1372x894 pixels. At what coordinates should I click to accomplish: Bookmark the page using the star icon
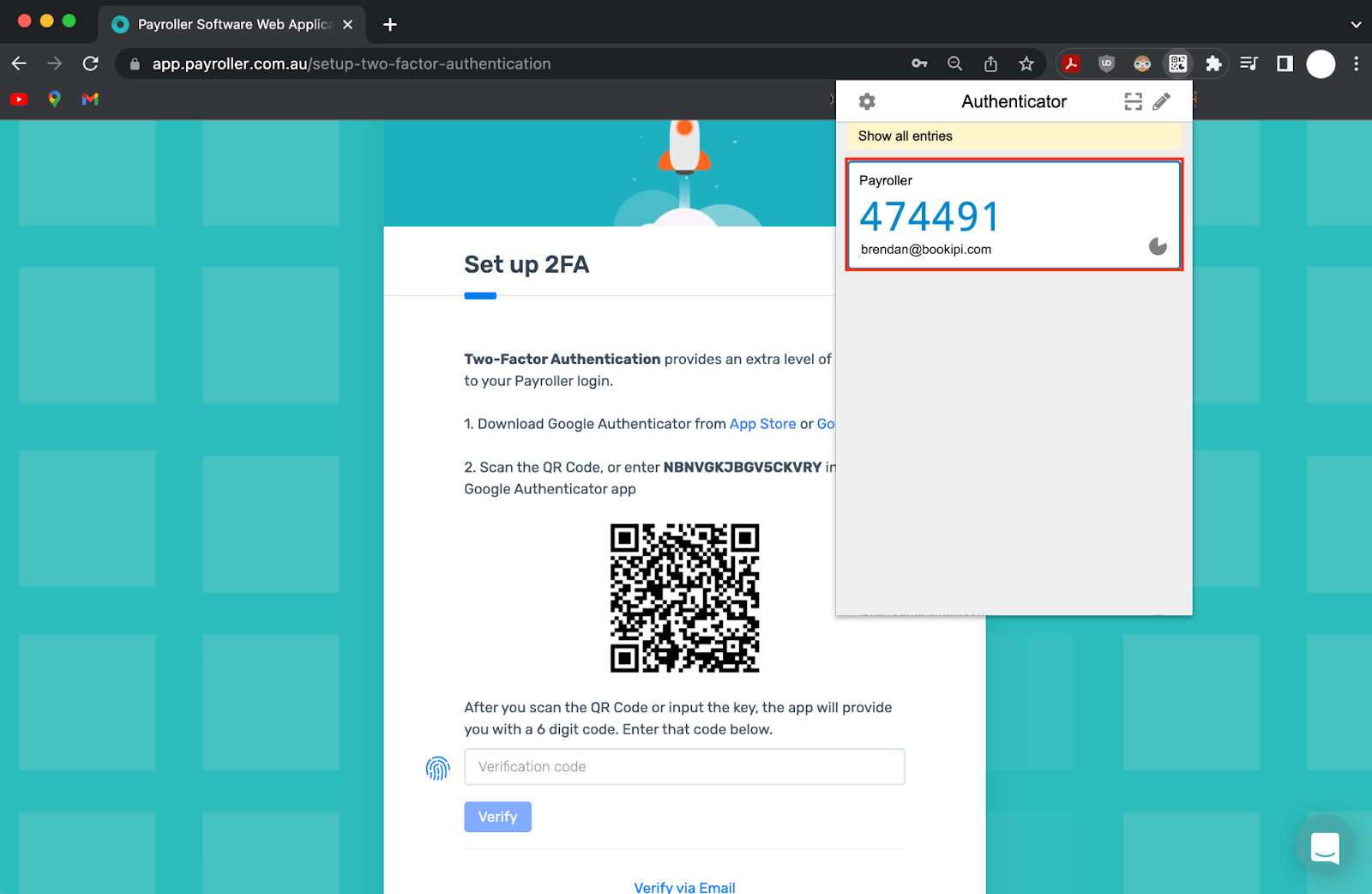[x=1026, y=63]
